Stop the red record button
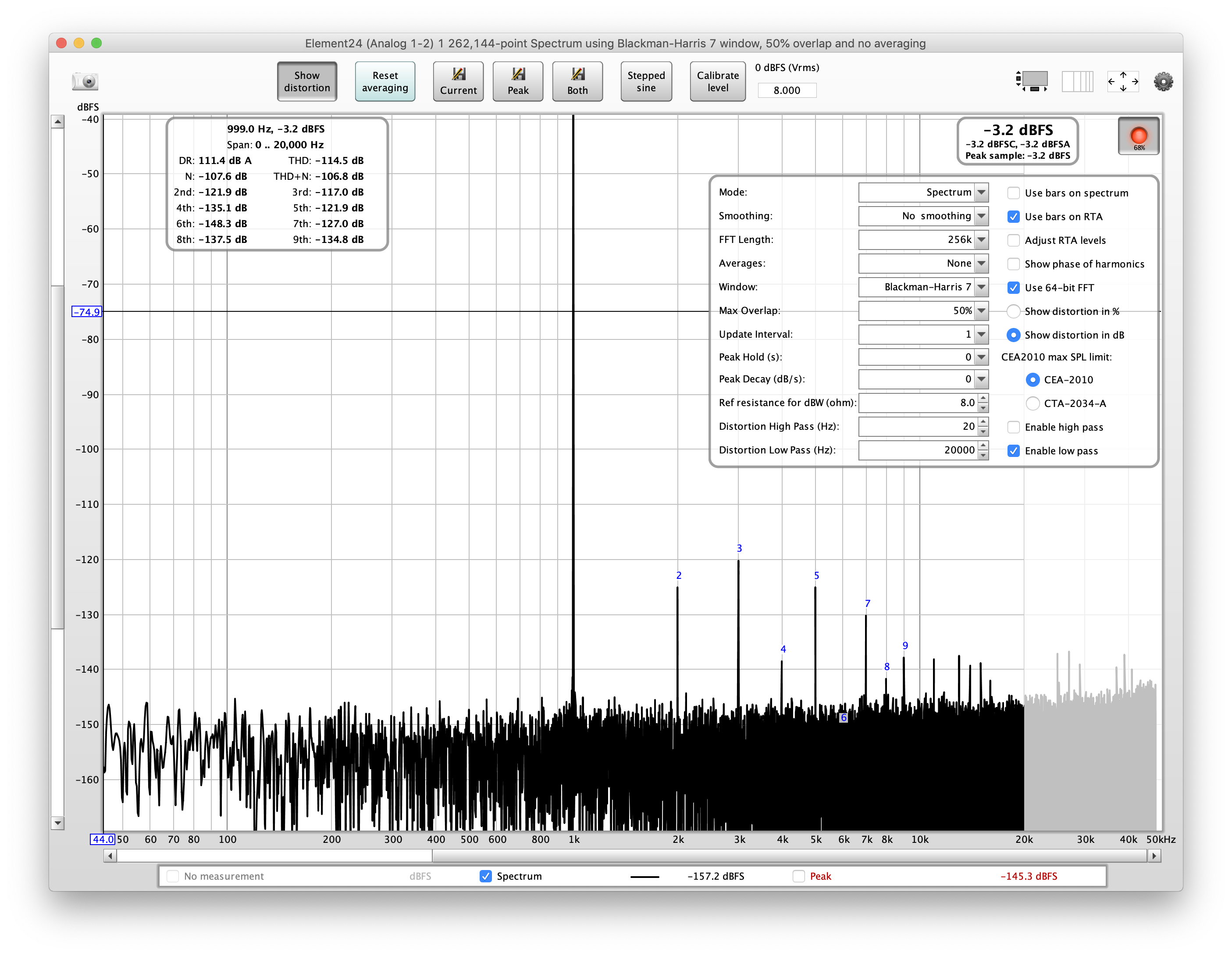 (1138, 136)
